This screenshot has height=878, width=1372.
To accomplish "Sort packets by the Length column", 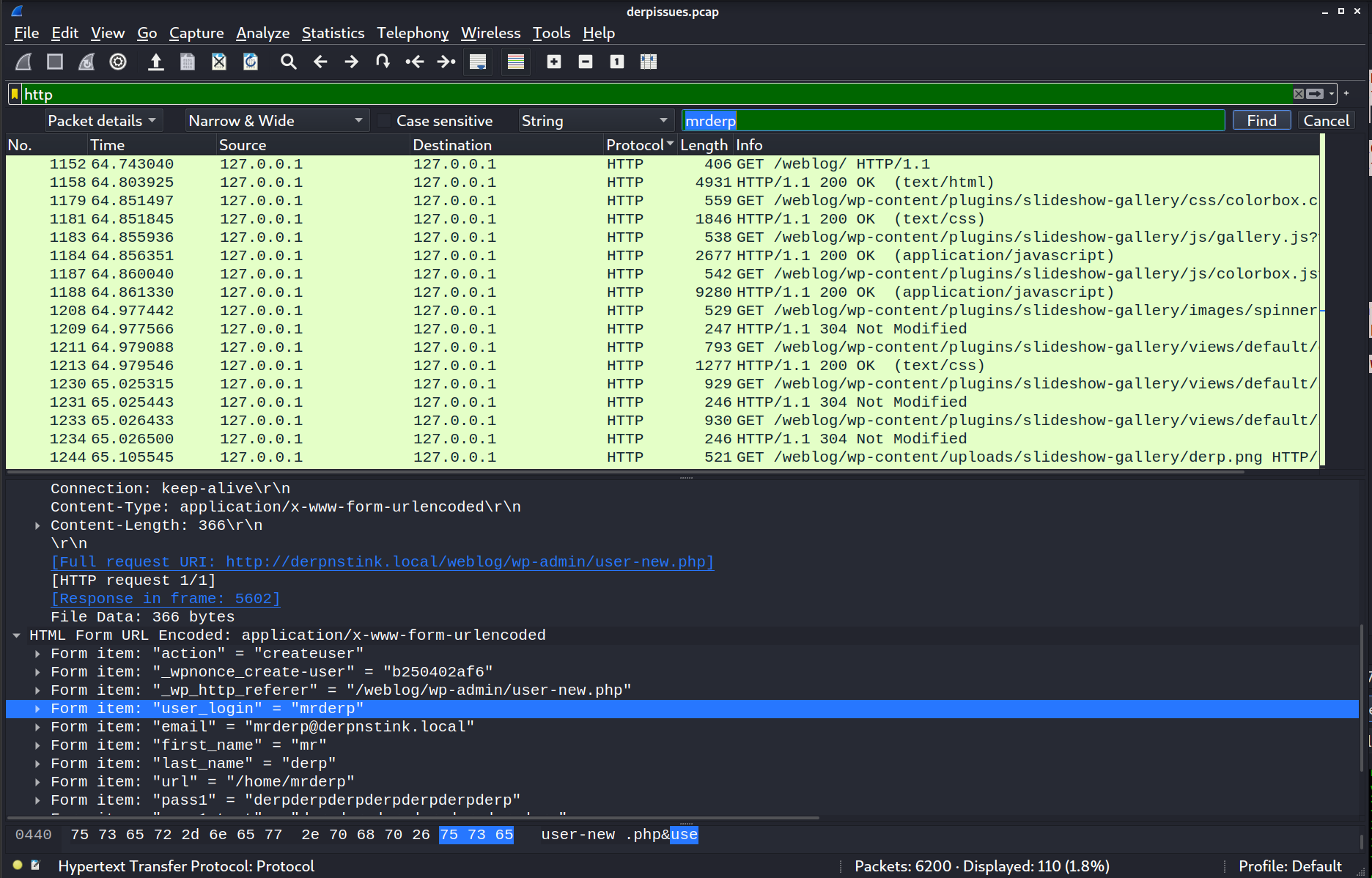I will (x=704, y=145).
